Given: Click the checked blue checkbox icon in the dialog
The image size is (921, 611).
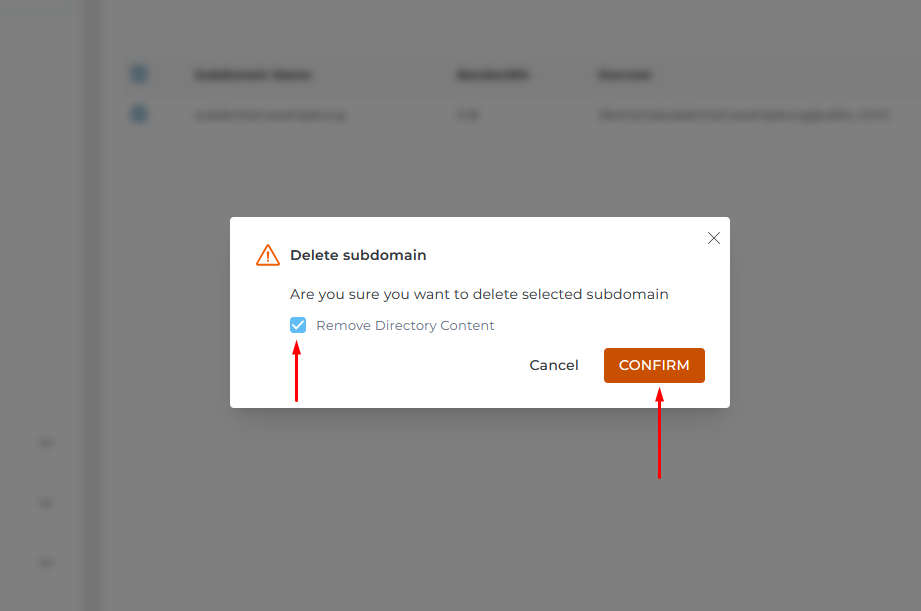Looking at the screenshot, I should coord(298,325).
